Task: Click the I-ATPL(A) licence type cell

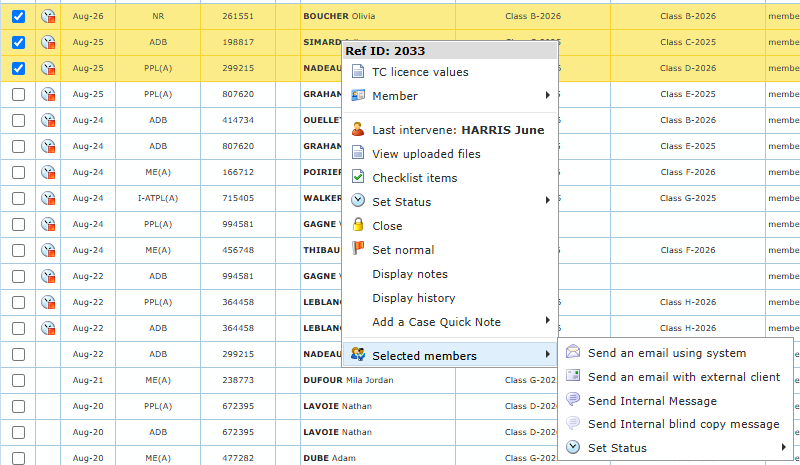Action: click(x=158, y=198)
